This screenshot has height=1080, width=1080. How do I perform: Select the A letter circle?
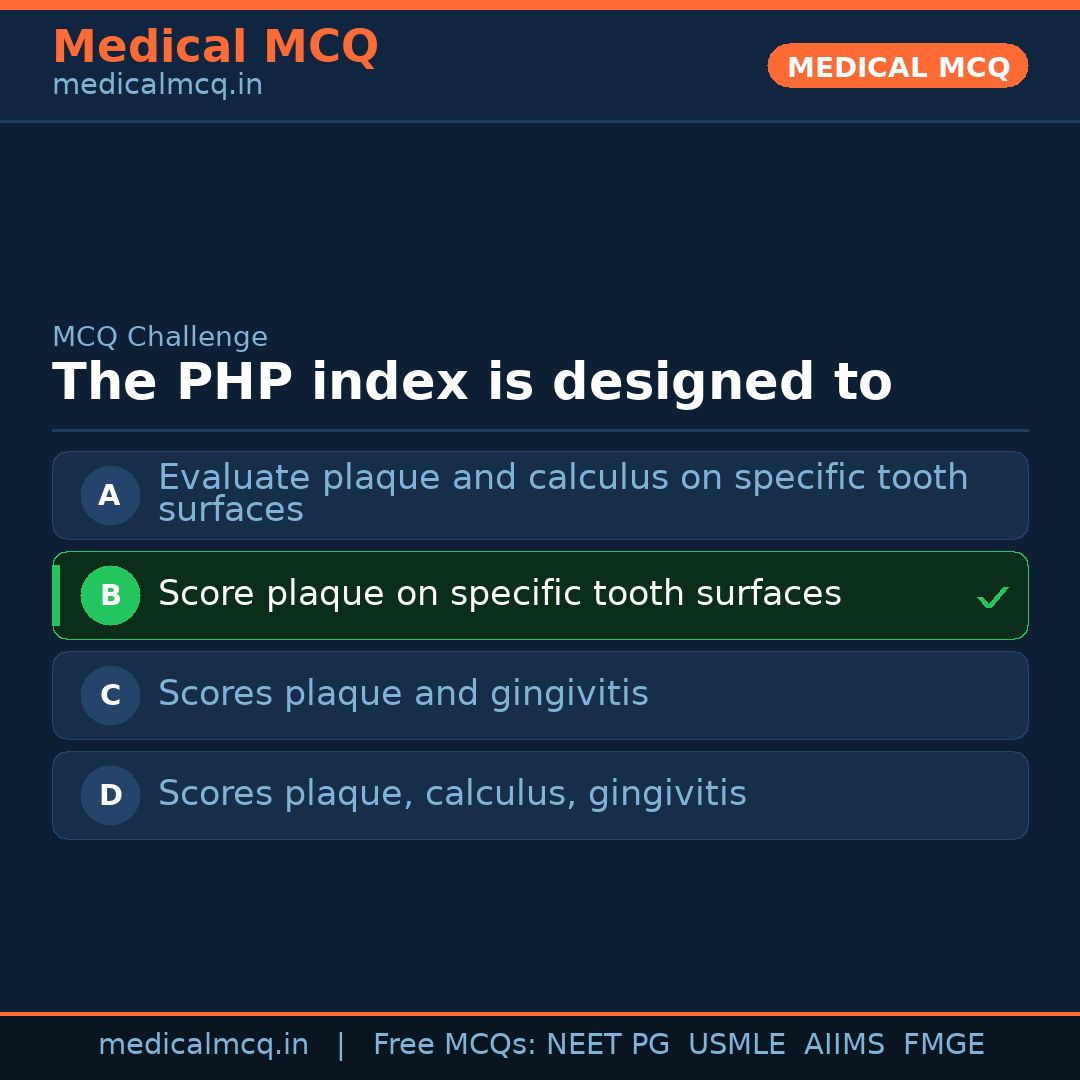point(110,495)
